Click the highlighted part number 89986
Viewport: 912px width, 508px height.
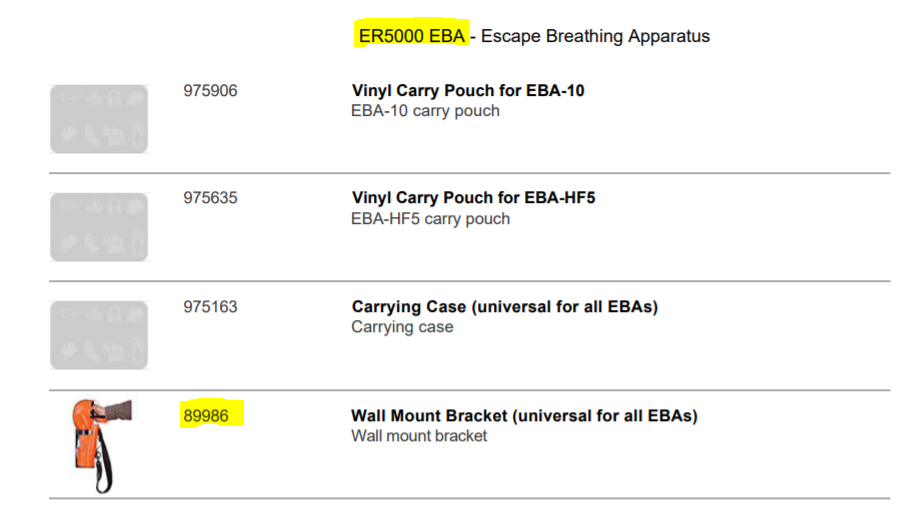pos(206,415)
